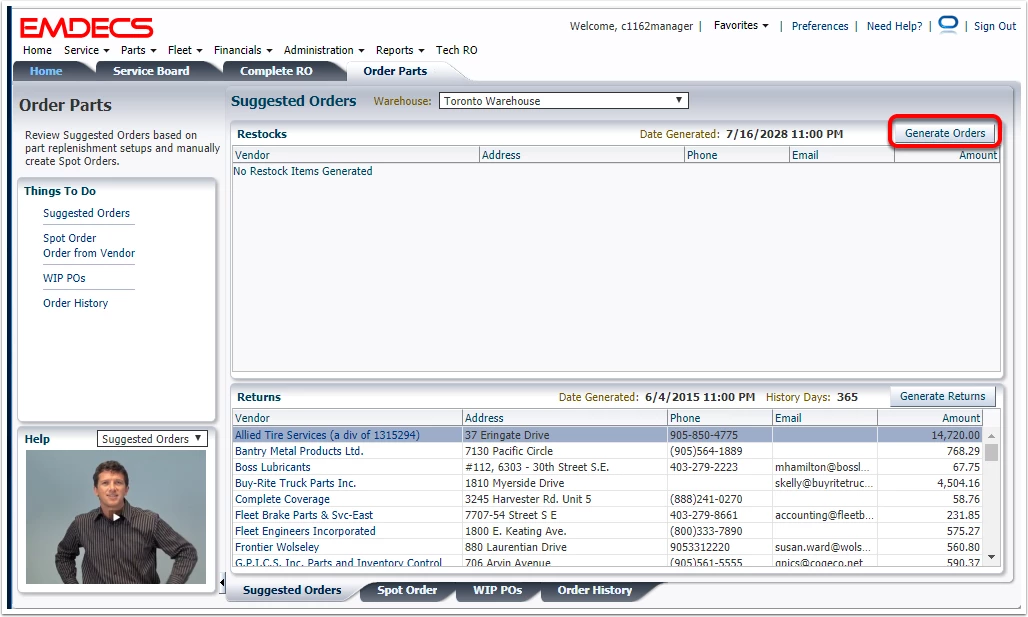Select Fleet Brake Parts & Svc-East row
1028x617 pixels.
pos(608,515)
